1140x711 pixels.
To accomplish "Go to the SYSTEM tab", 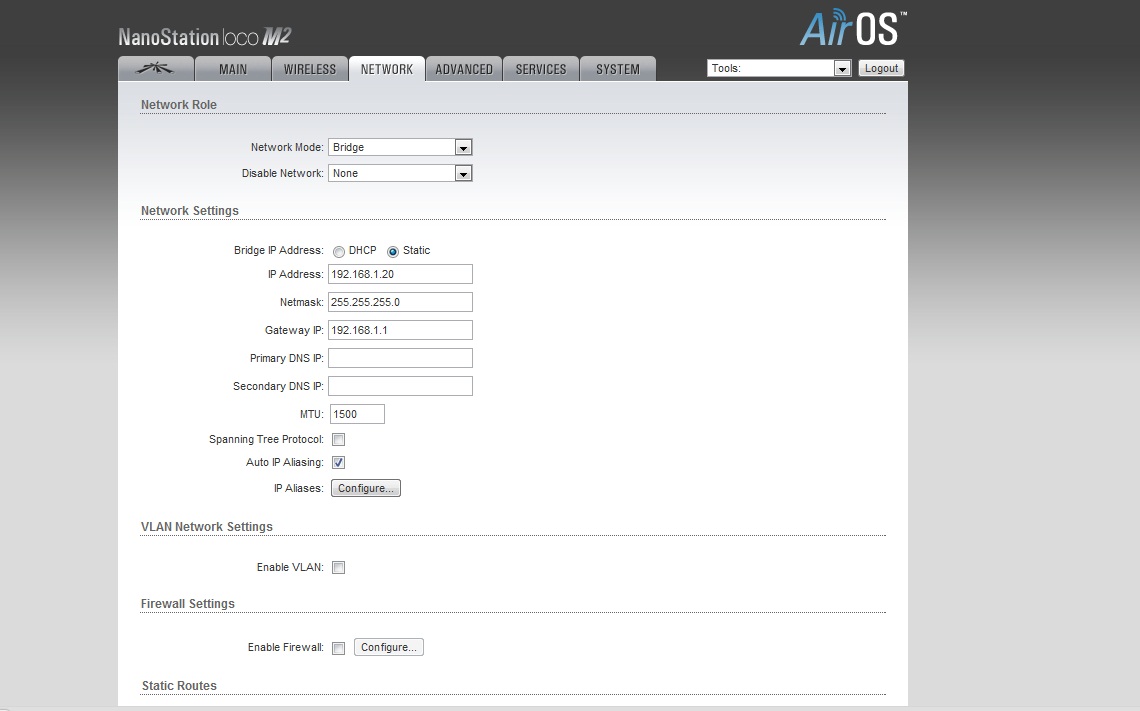I will tap(618, 69).
